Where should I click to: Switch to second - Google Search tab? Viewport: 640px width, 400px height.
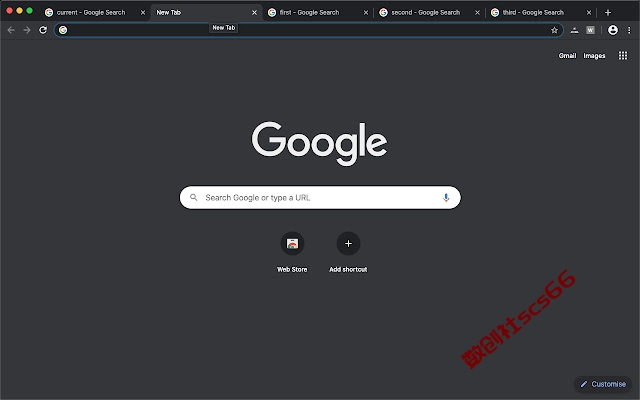tap(429, 13)
